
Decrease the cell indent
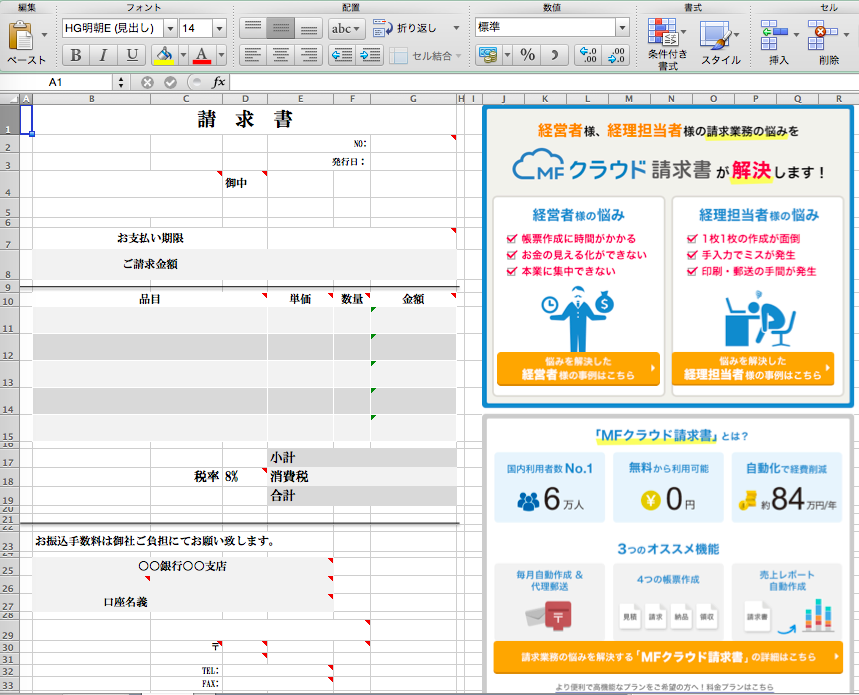click(x=342, y=55)
